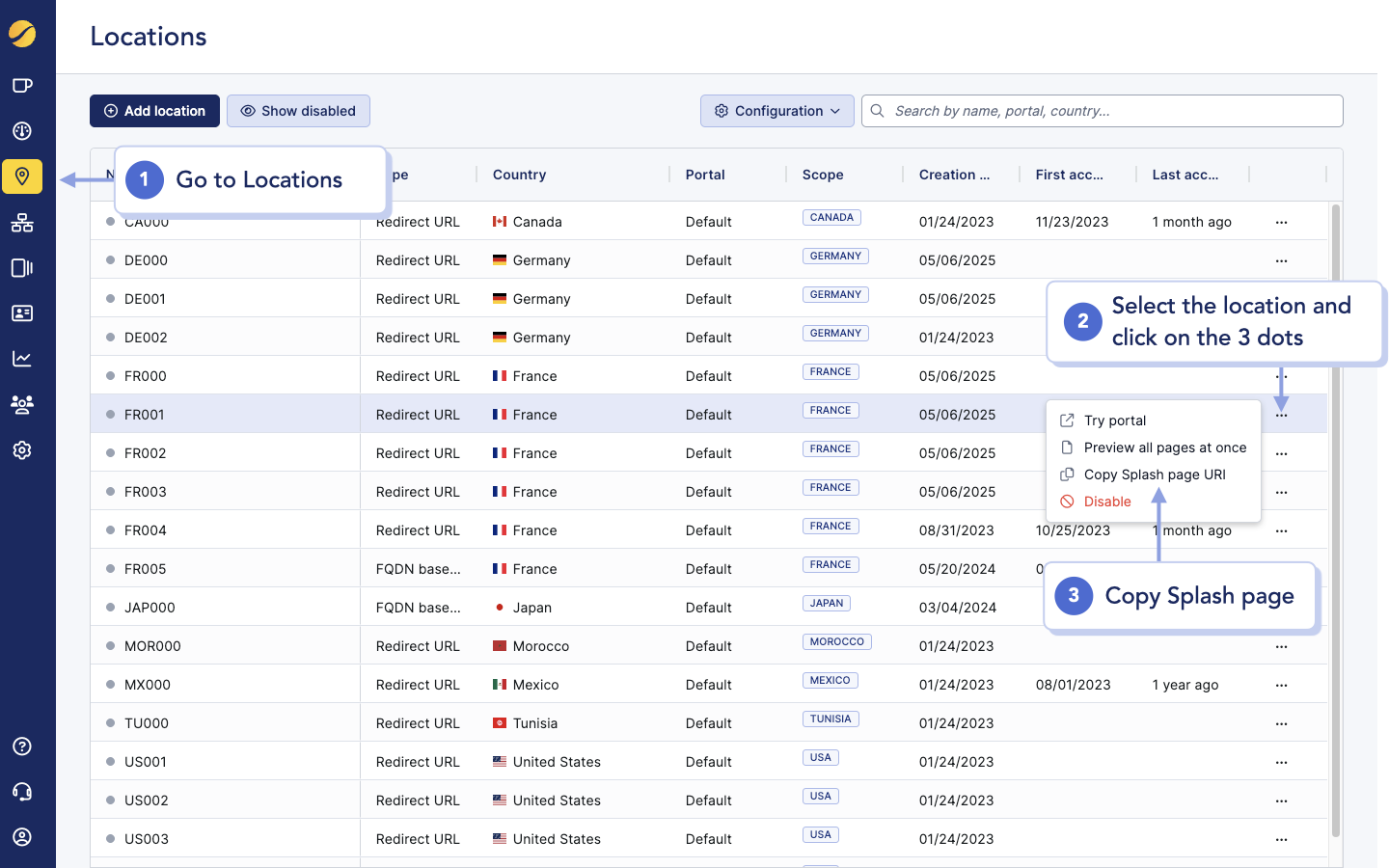Toggle Show disabled locations
The height and width of the screenshot is (868, 1389).
[x=298, y=111]
